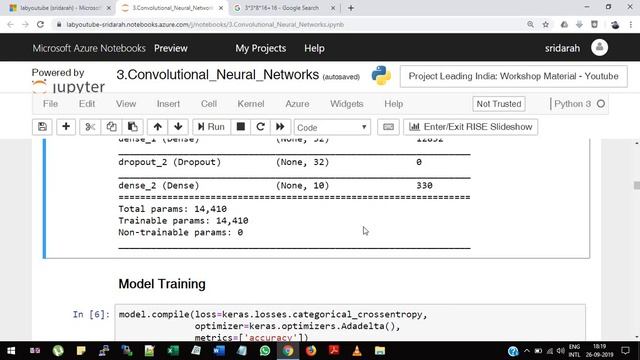Image resolution: width=640 pixels, height=360 pixels.
Task: Open Excel from the taskbar
Action: pyautogui.click(x=173, y=351)
